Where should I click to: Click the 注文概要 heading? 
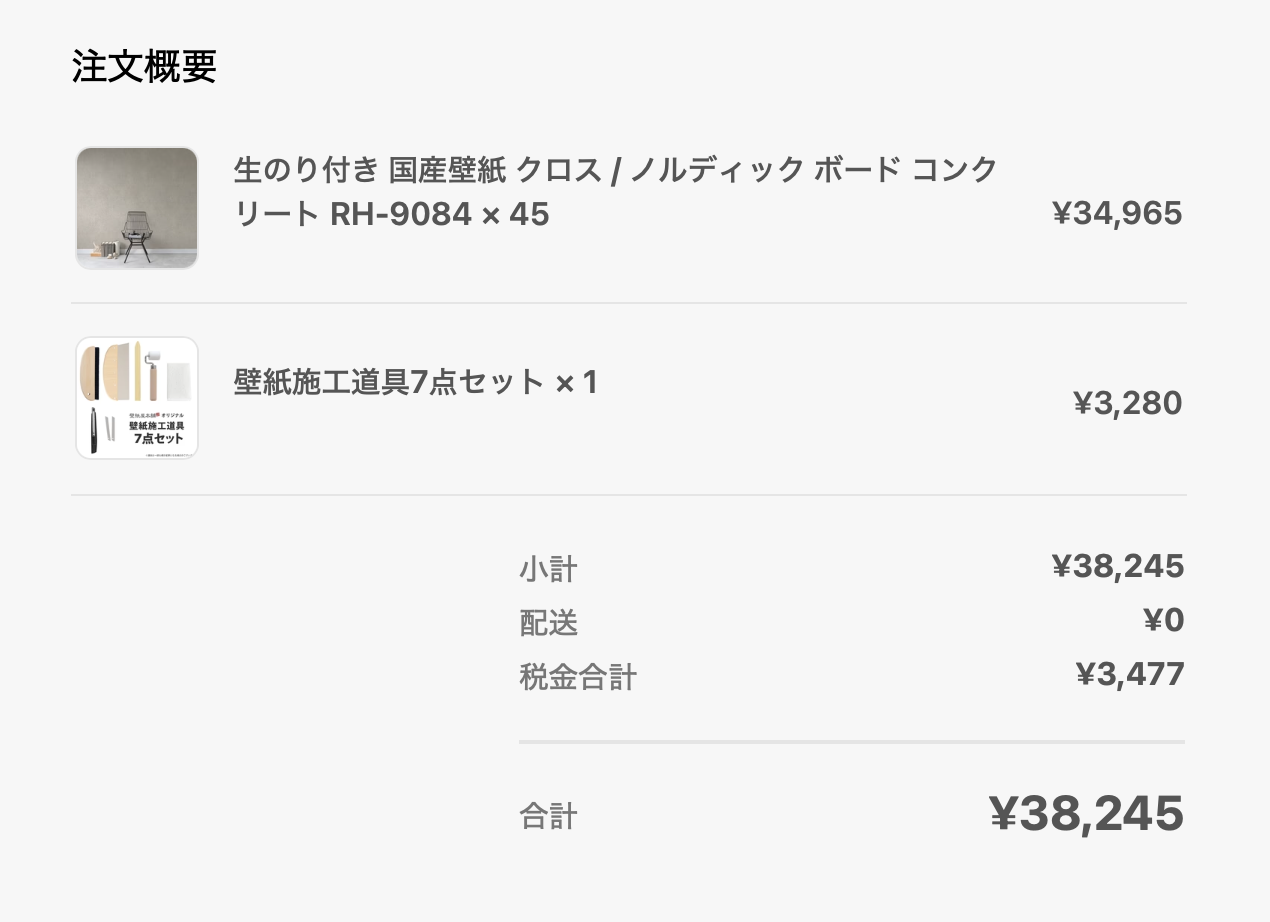[x=144, y=67]
